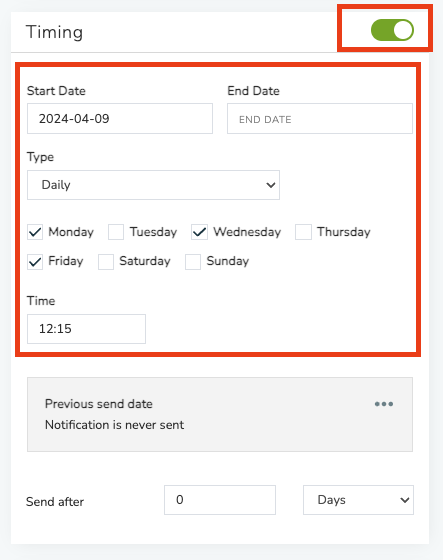Open the three-dots menu in Previous send date
This screenshot has width=443, height=560.
pyautogui.click(x=384, y=404)
